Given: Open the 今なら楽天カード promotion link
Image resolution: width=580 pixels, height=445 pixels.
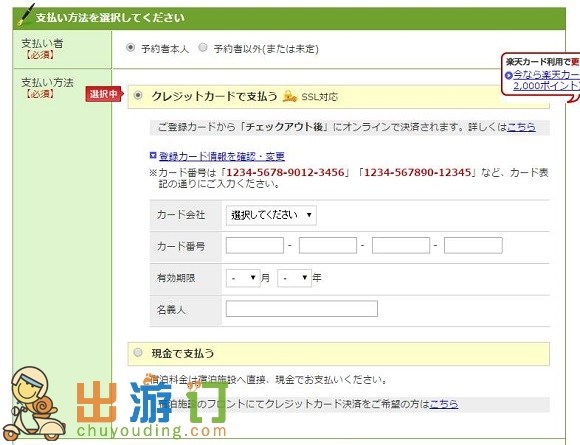Looking at the screenshot, I should [x=547, y=80].
